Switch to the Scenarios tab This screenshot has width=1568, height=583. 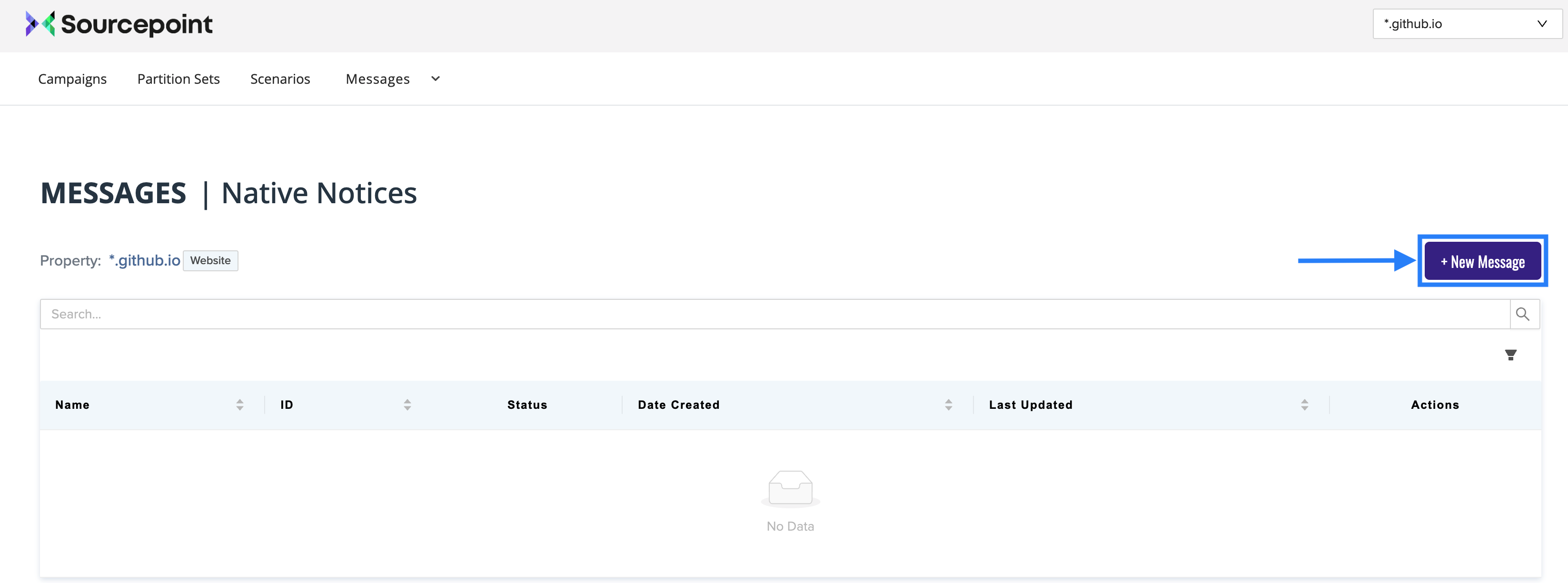(280, 79)
